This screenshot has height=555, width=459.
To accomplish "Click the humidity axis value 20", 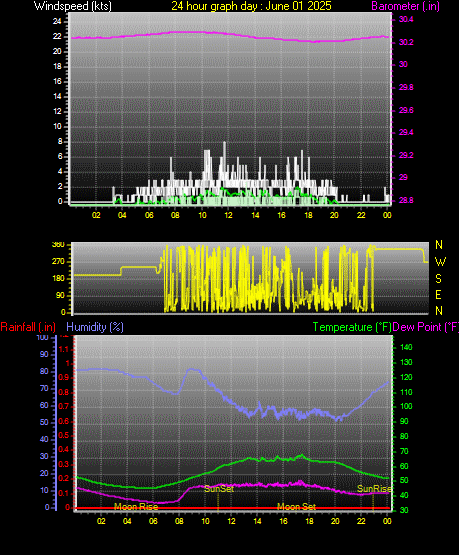I will 44,474.
